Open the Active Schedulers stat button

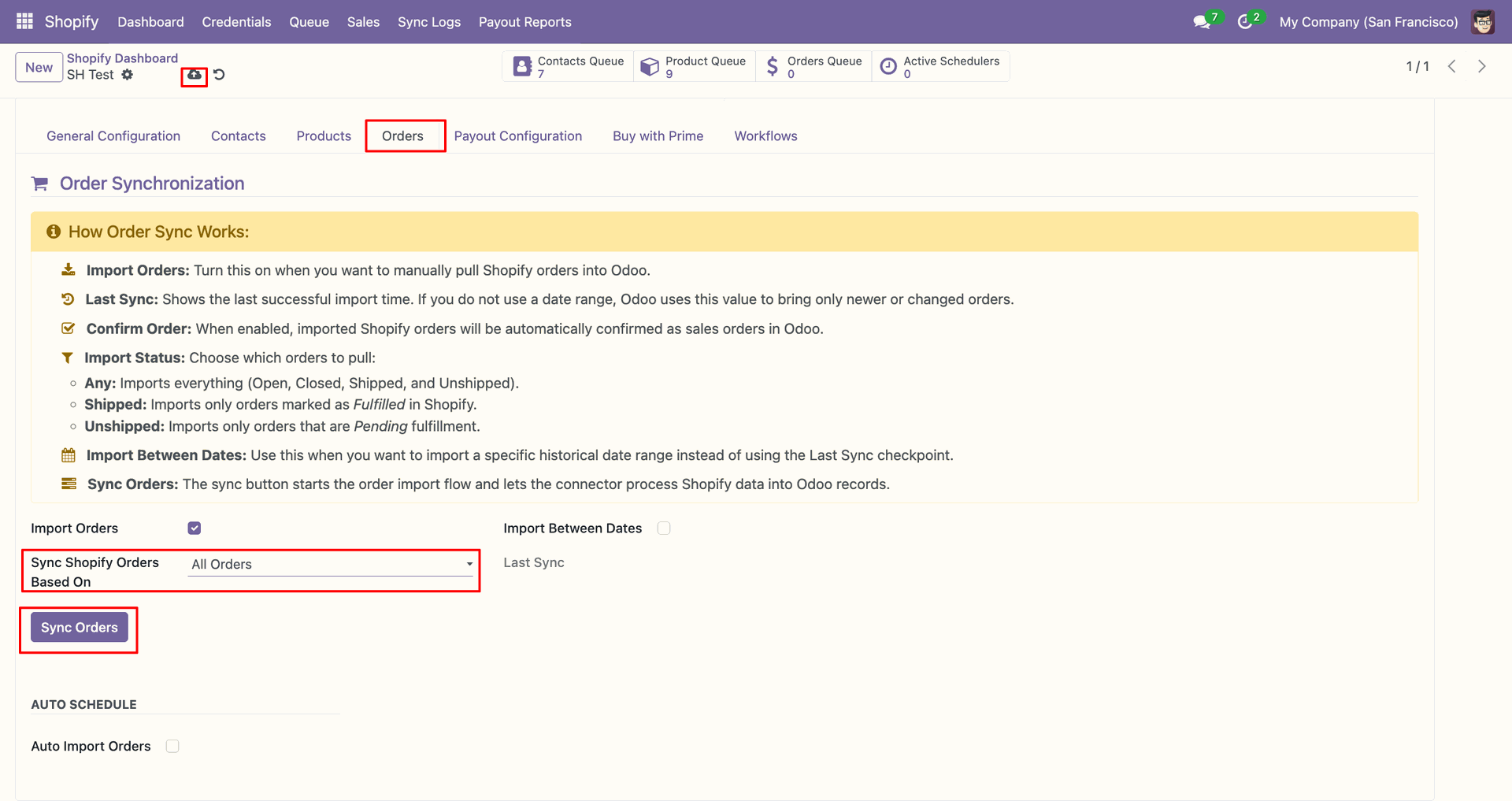coord(940,67)
